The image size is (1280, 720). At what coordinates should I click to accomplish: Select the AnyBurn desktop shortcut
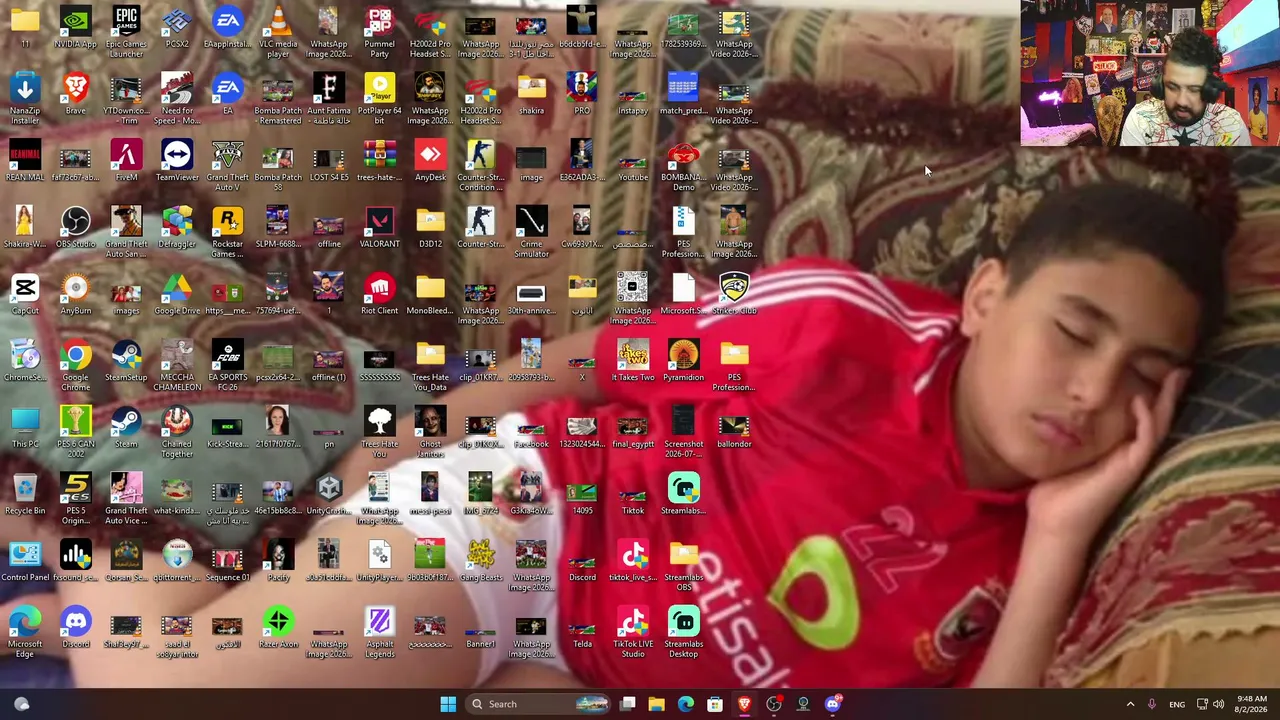pyautogui.click(x=75, y=295)
